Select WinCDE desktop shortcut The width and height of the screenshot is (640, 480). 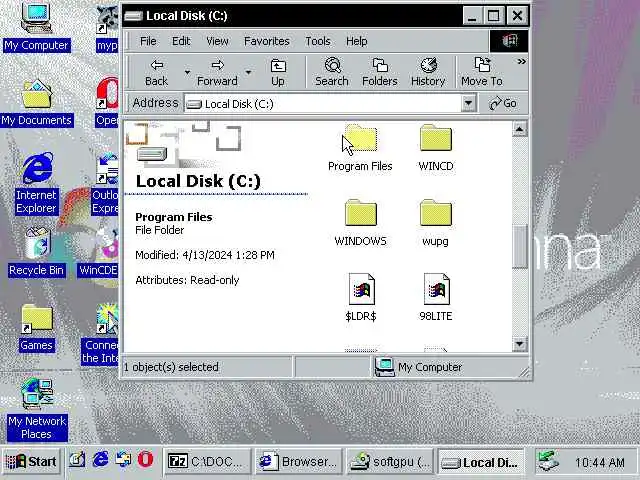[x=99, y=252]
